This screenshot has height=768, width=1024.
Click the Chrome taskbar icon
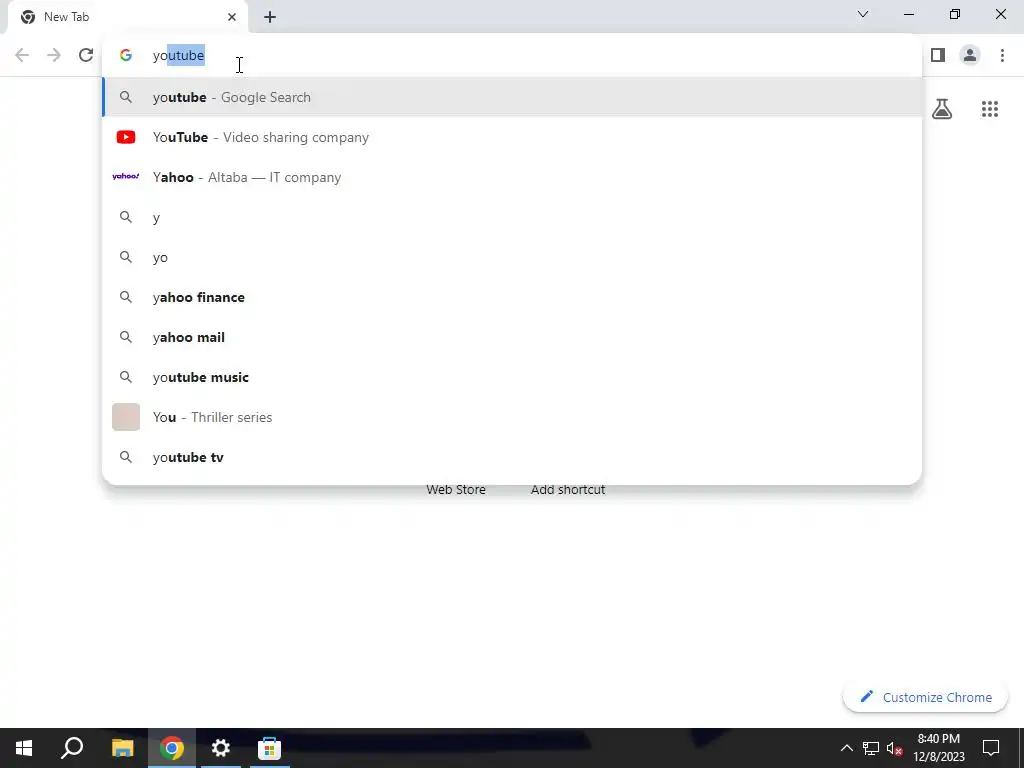click(172, 748)
